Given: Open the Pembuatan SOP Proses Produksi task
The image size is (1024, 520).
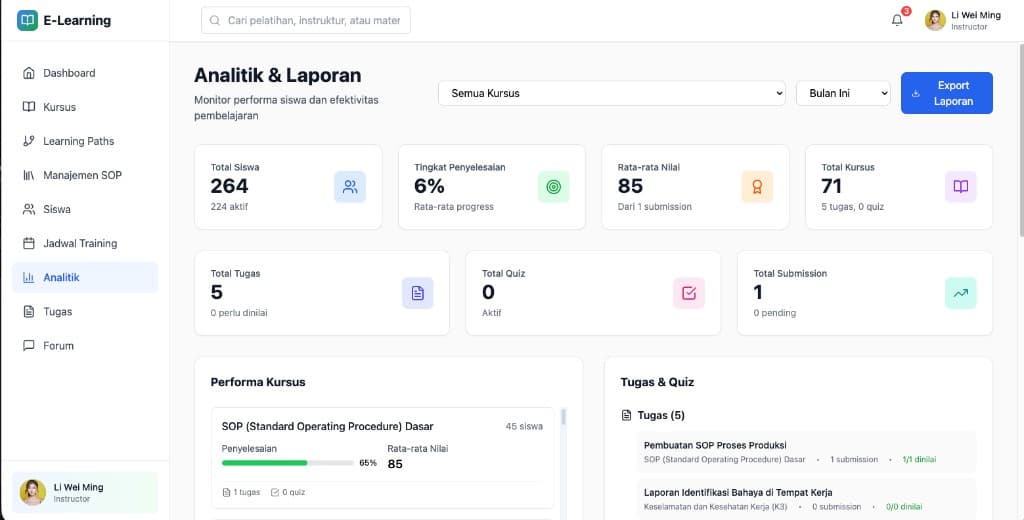Looking at the screenshot, I should coord(715,445).
